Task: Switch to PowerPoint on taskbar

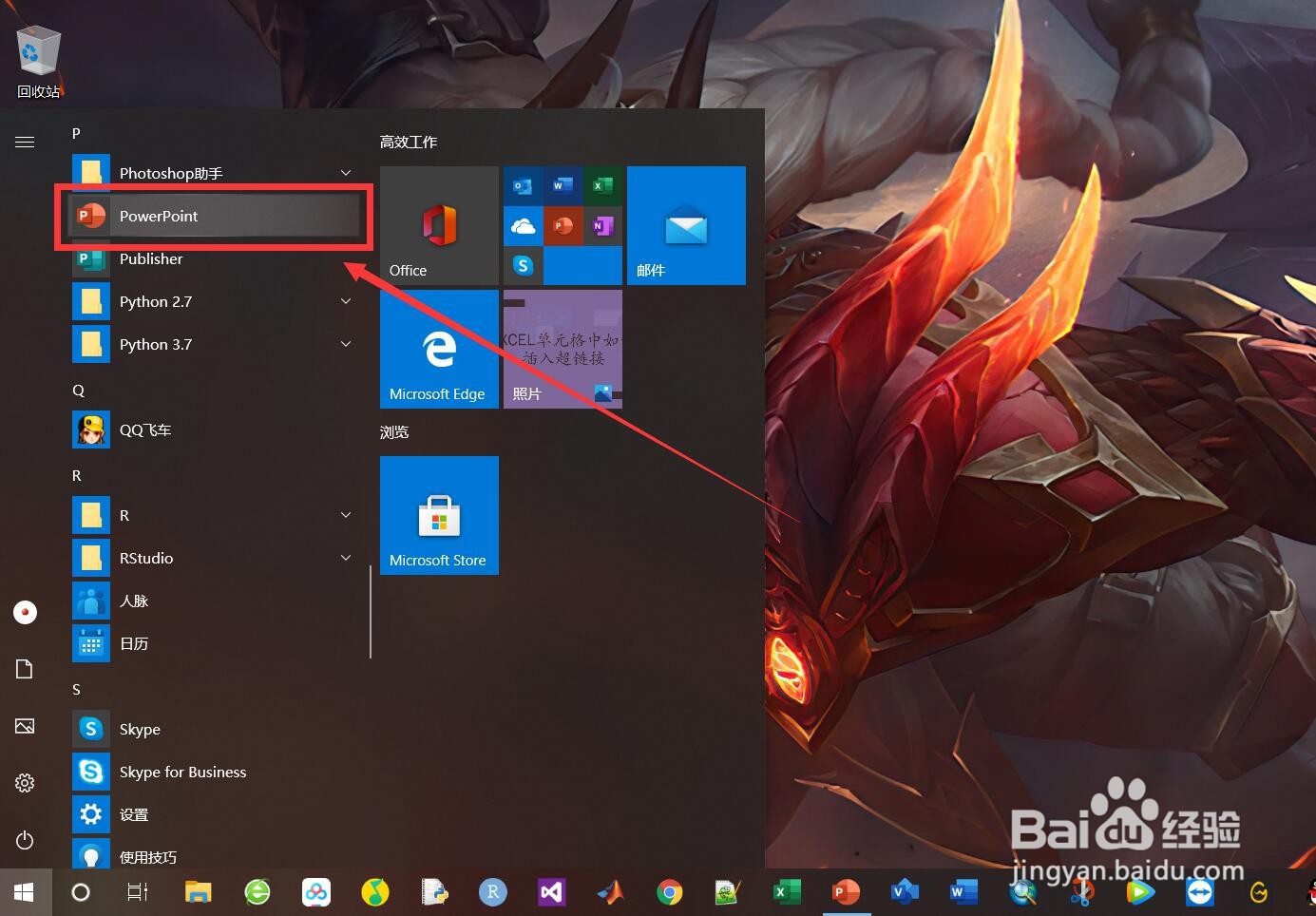Action: (847, 892)
